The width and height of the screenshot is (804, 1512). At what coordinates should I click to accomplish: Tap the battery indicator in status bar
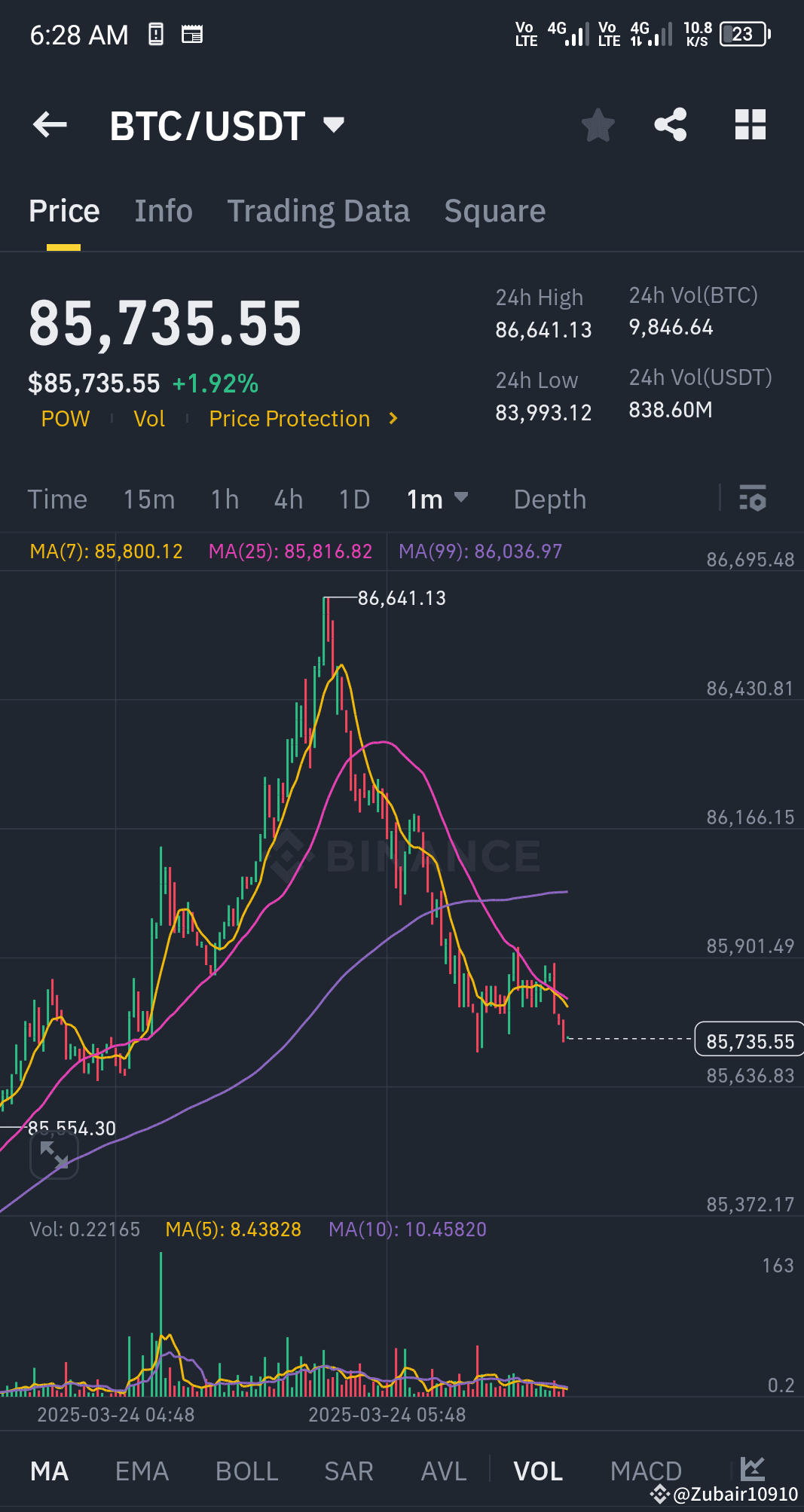click(x=745, y=34)
